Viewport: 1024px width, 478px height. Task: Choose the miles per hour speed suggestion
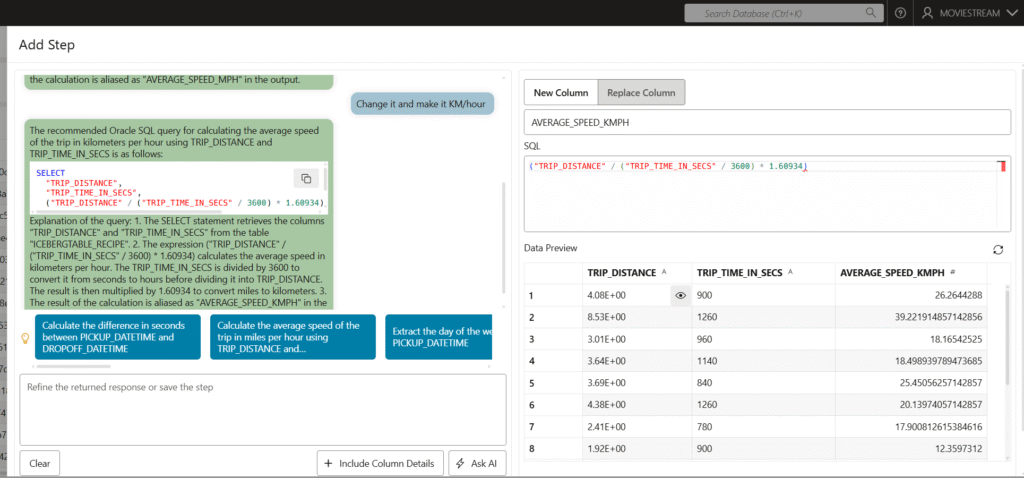click(292, 337)
